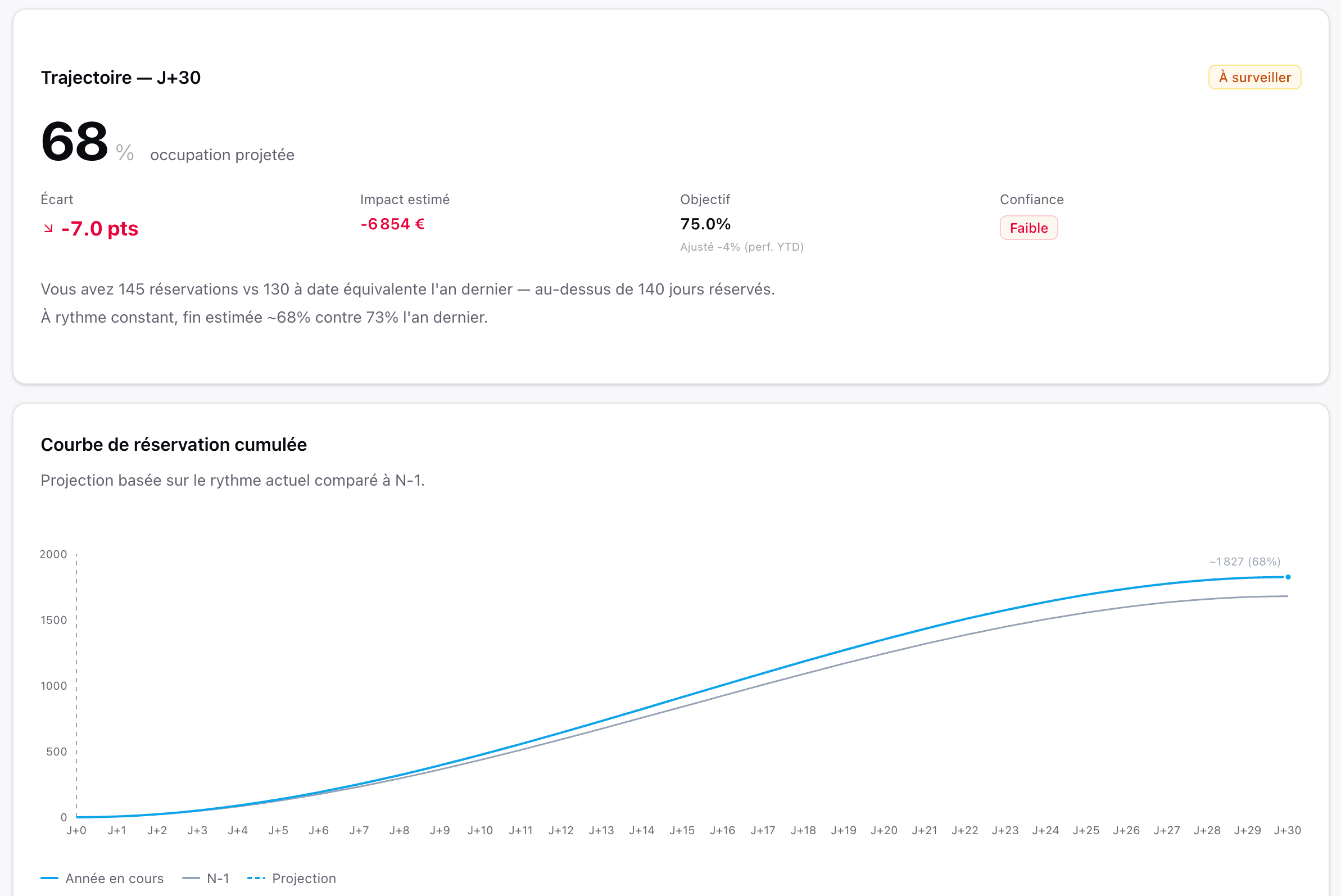Select the J+15 marker on the x-axis
This screenshot has height=896, width=1341.
[x=682, y=830]
